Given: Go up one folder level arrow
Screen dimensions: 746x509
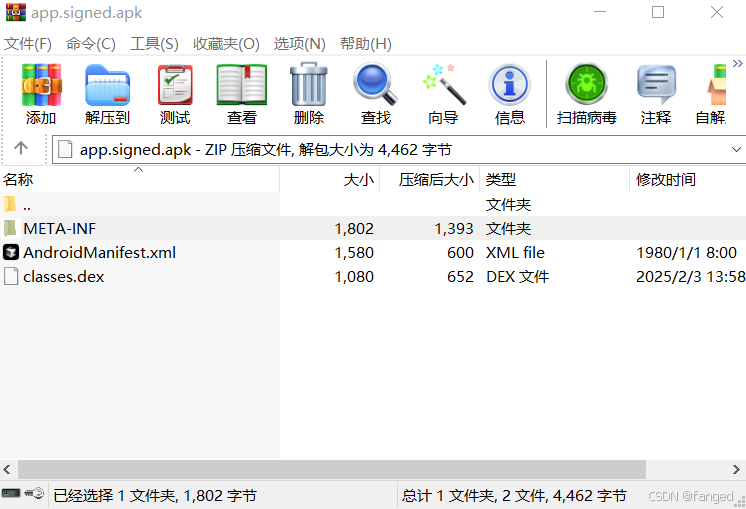Looking at the screenshot, I should 21,148.
